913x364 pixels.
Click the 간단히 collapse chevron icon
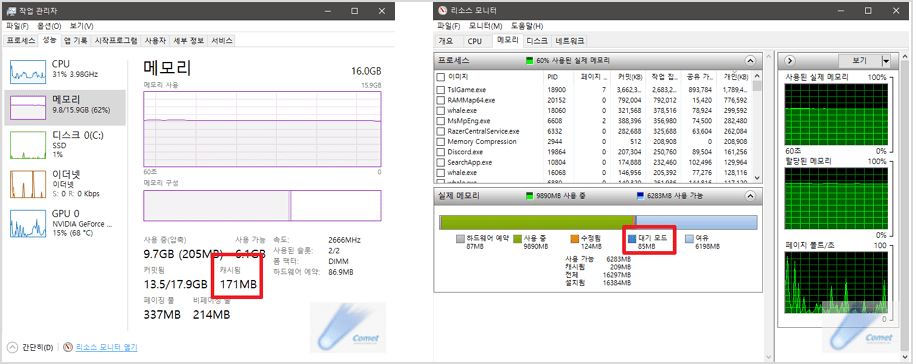(13, 347)
